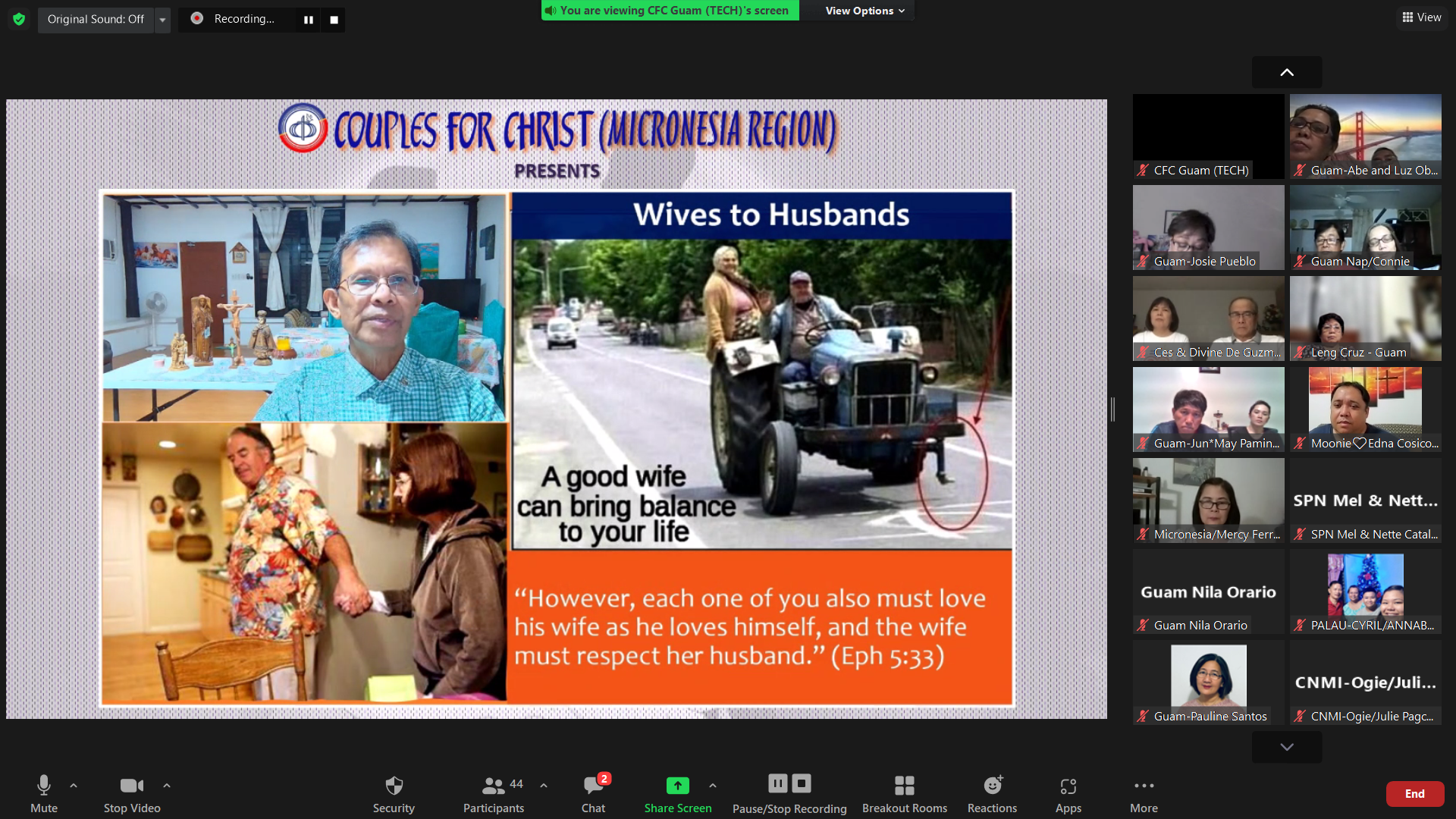The image size is (1456, 819).
Task: Click the muted mic icon on Guam-Josie Pueblo
Action: [x=1143, y=261]
